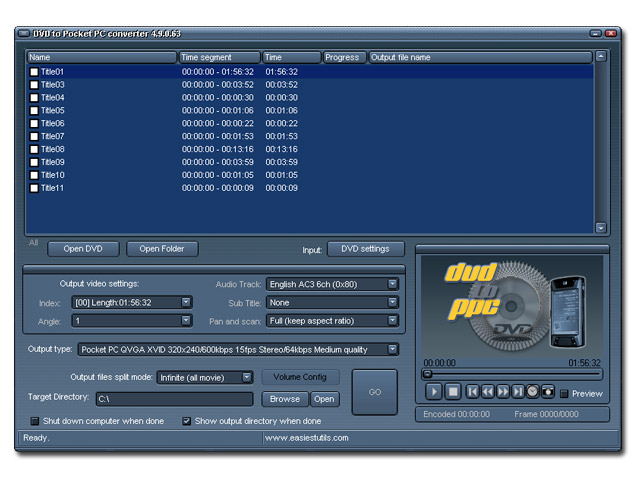Image resolution: width=640 pixels, height=480 pixels.
Task: Start playback with the play button
Action: click(433, 392)
